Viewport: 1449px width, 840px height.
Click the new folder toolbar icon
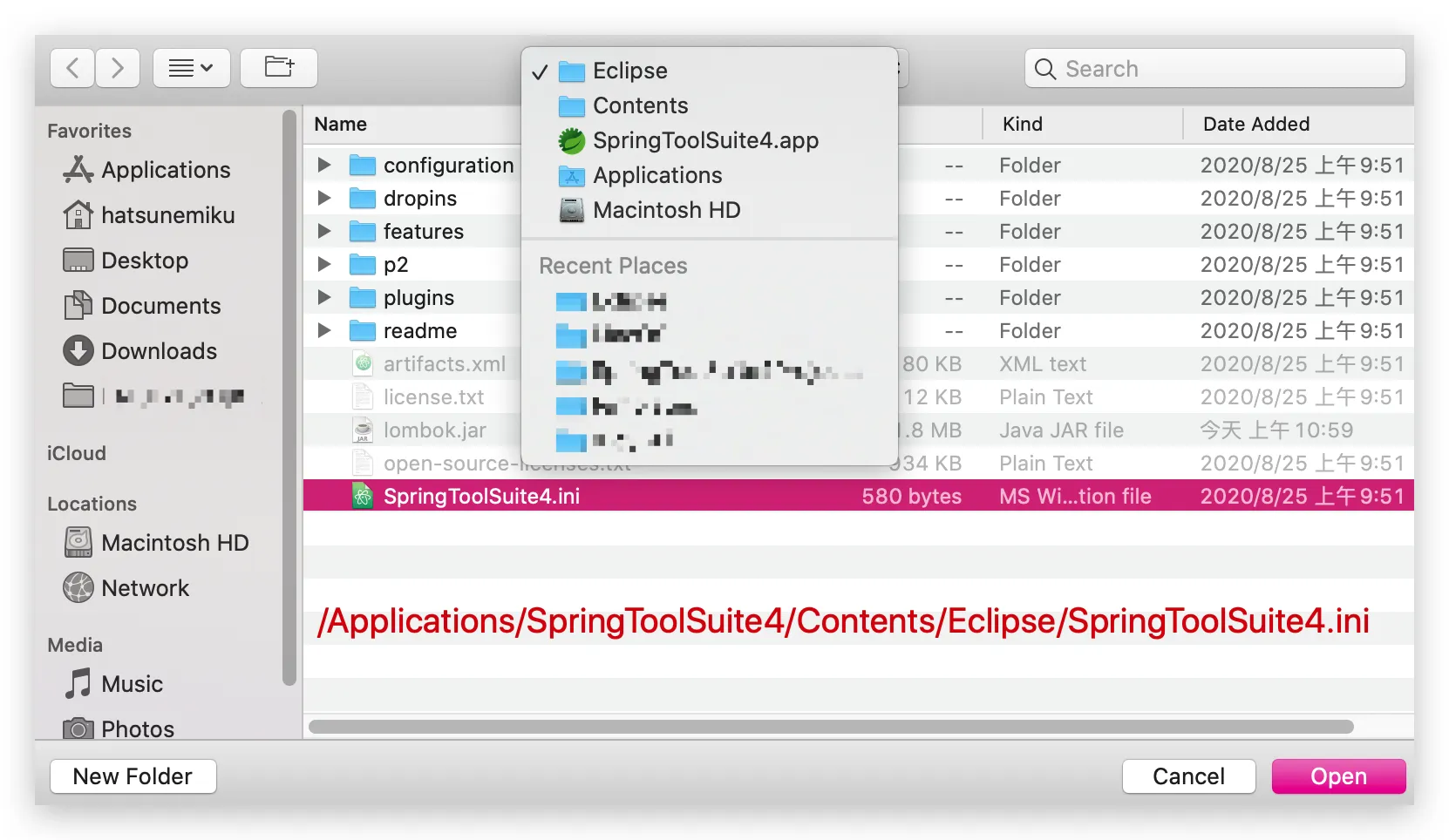coord(279,68)
